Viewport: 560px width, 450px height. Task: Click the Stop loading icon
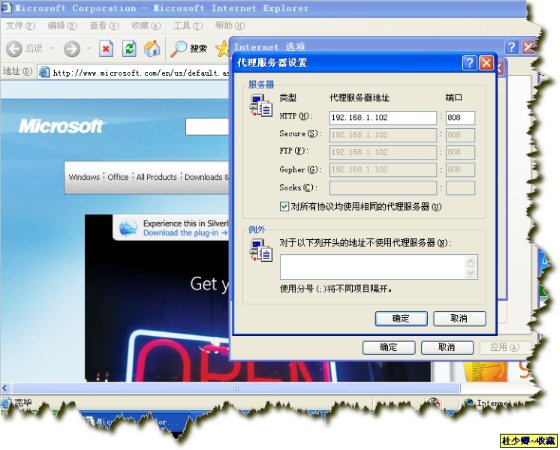pyautogui.click(x=106, y=49)
